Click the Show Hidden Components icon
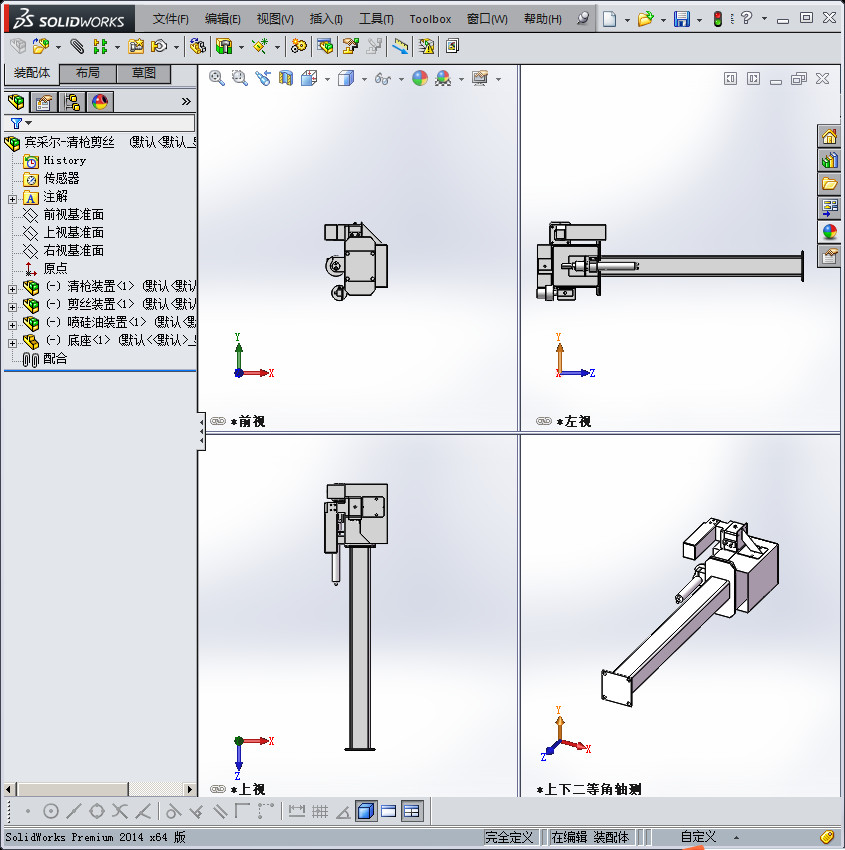Screen dimensions: 845x850 coord(198,47)
